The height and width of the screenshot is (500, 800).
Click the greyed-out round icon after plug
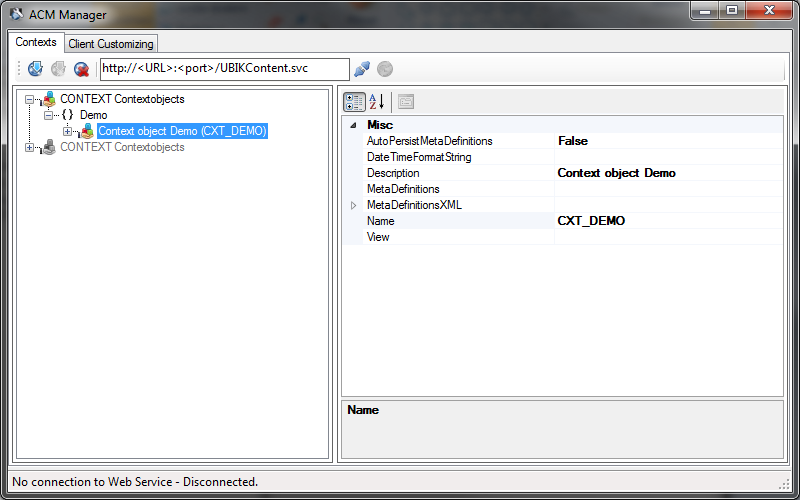(x=385, y=69)
